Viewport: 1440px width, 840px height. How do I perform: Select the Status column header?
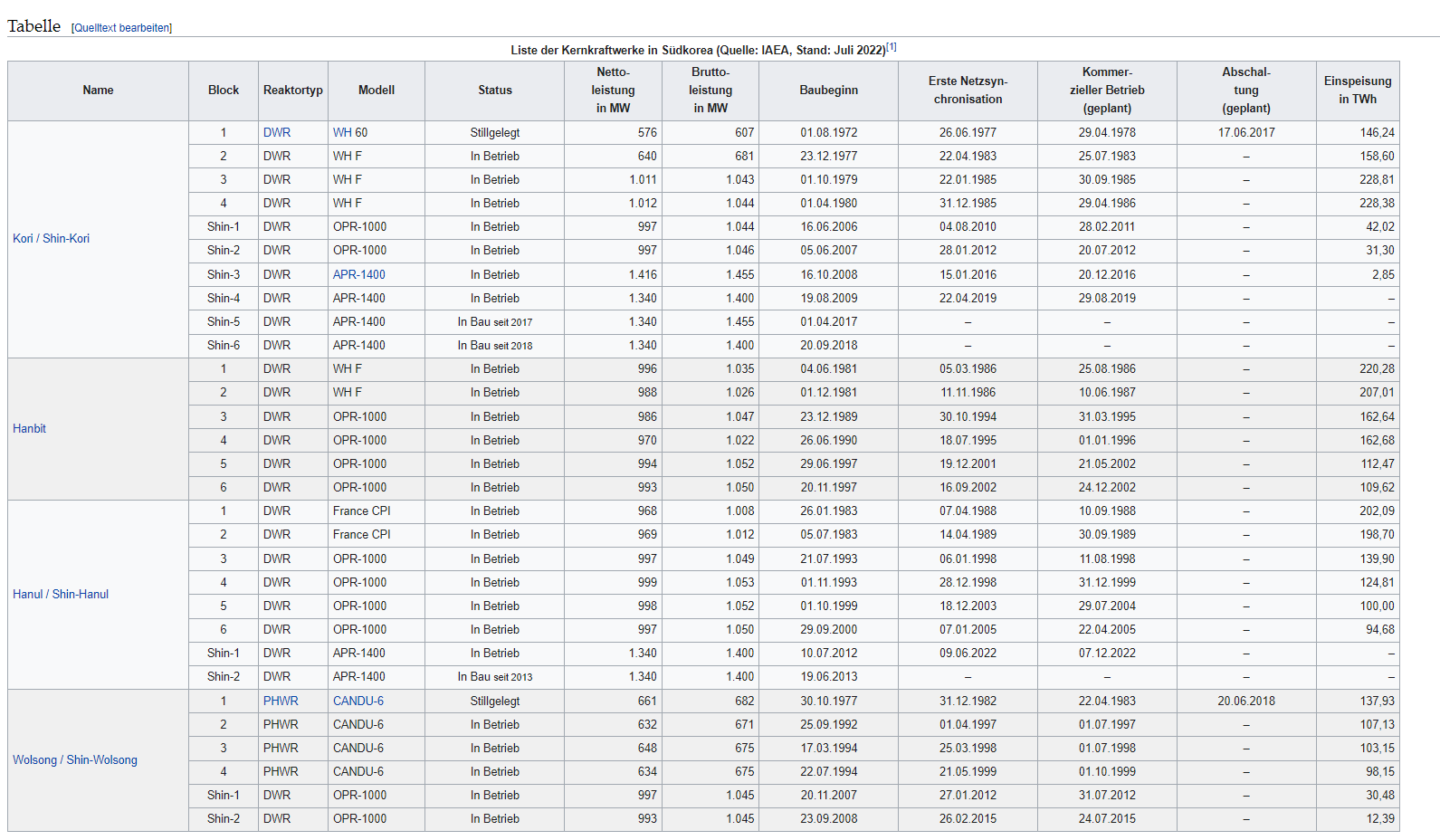495,91
